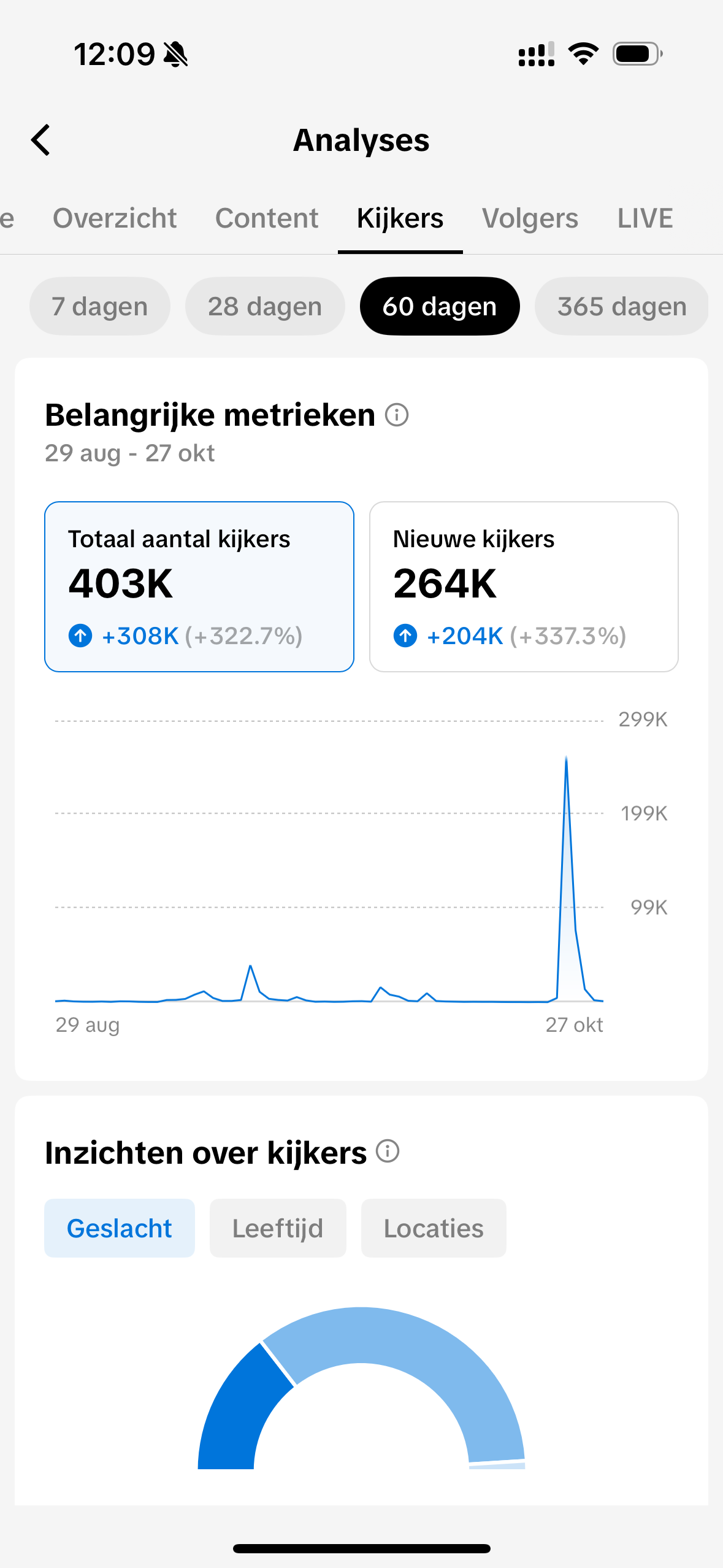Select the 7 dagen time range
The width and height of the screenshot is (723, 1568).
99,306
